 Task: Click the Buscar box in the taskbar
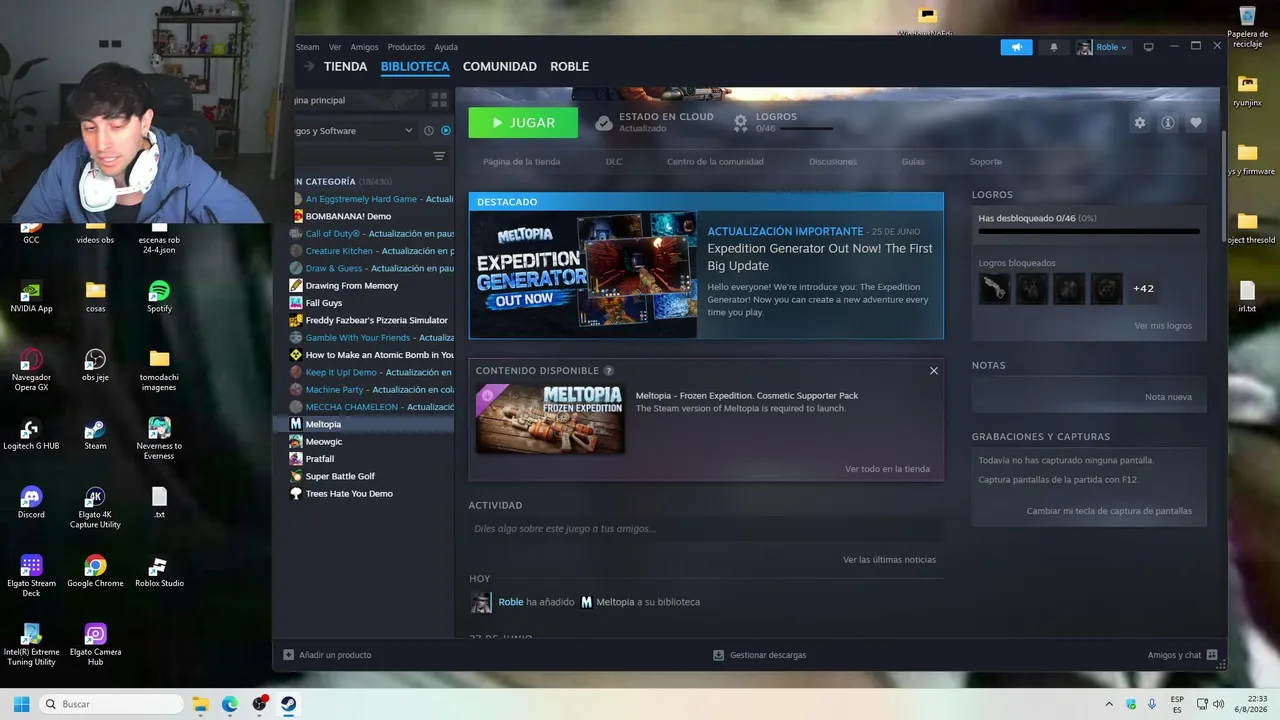click(x=110, y=704)
